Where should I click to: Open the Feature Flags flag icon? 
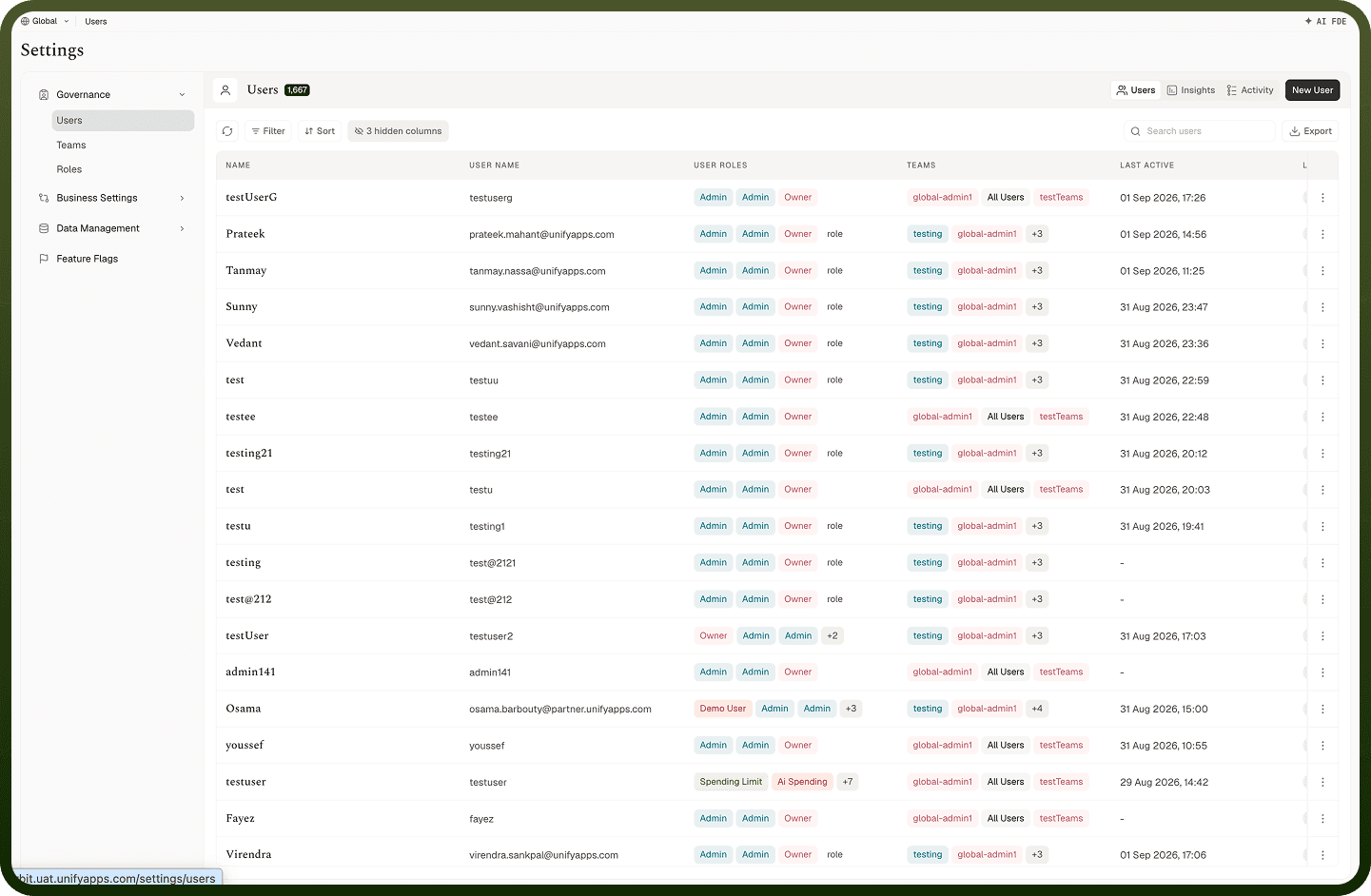(44, 259)
